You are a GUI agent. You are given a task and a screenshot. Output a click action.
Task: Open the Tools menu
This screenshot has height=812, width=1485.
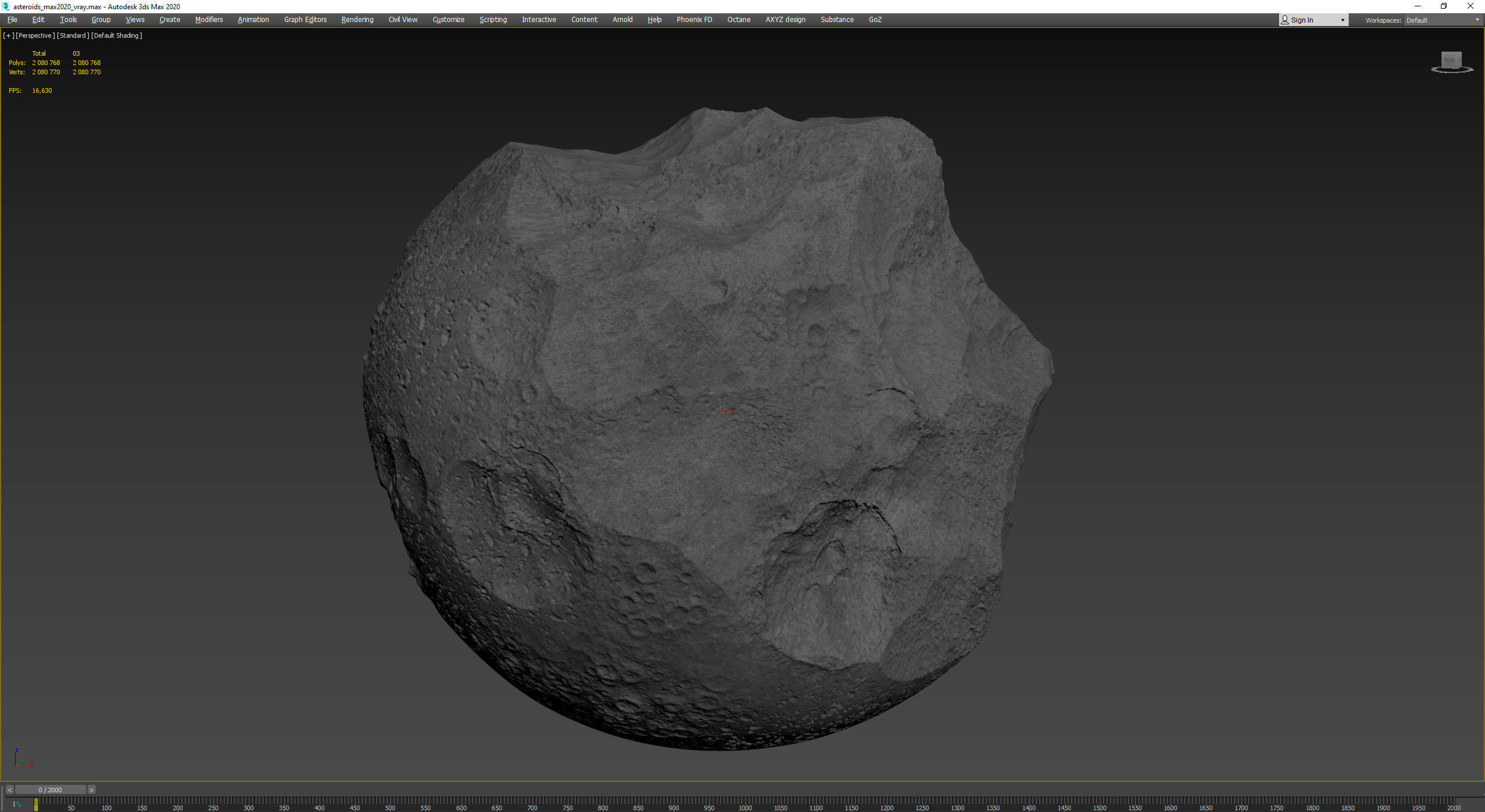click(68, 20)
